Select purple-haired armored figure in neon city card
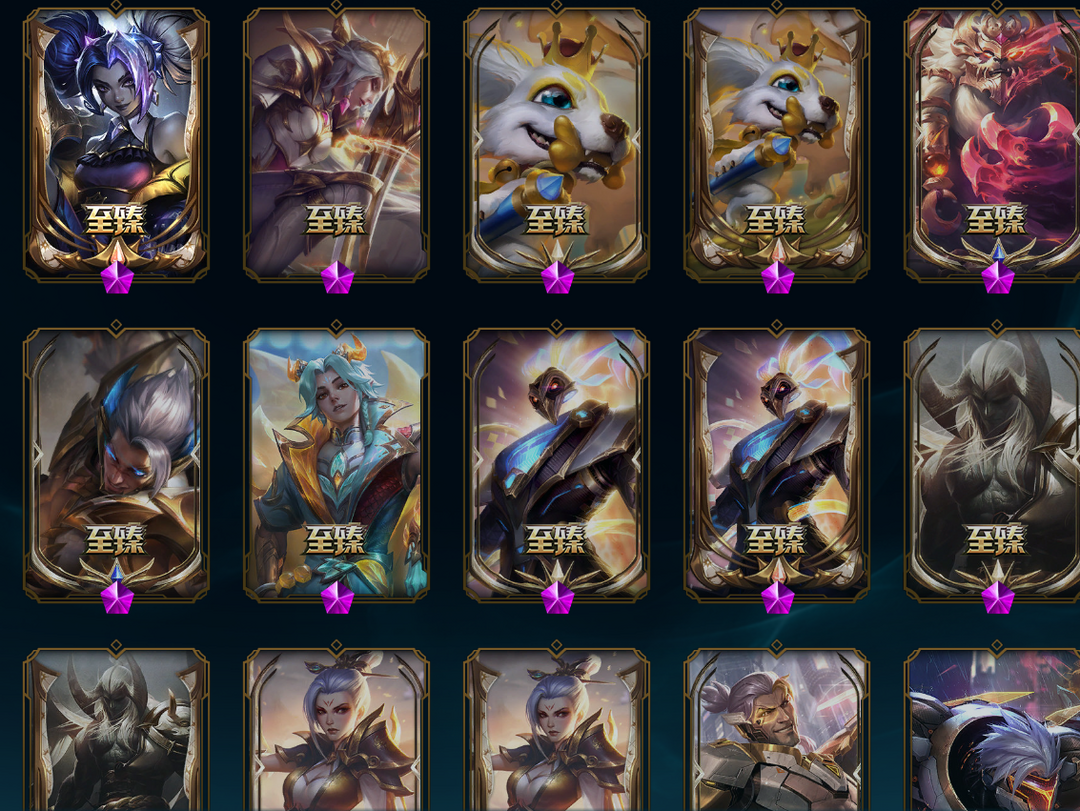Screen dimensions: 1080x811 (x=993, y=730)
